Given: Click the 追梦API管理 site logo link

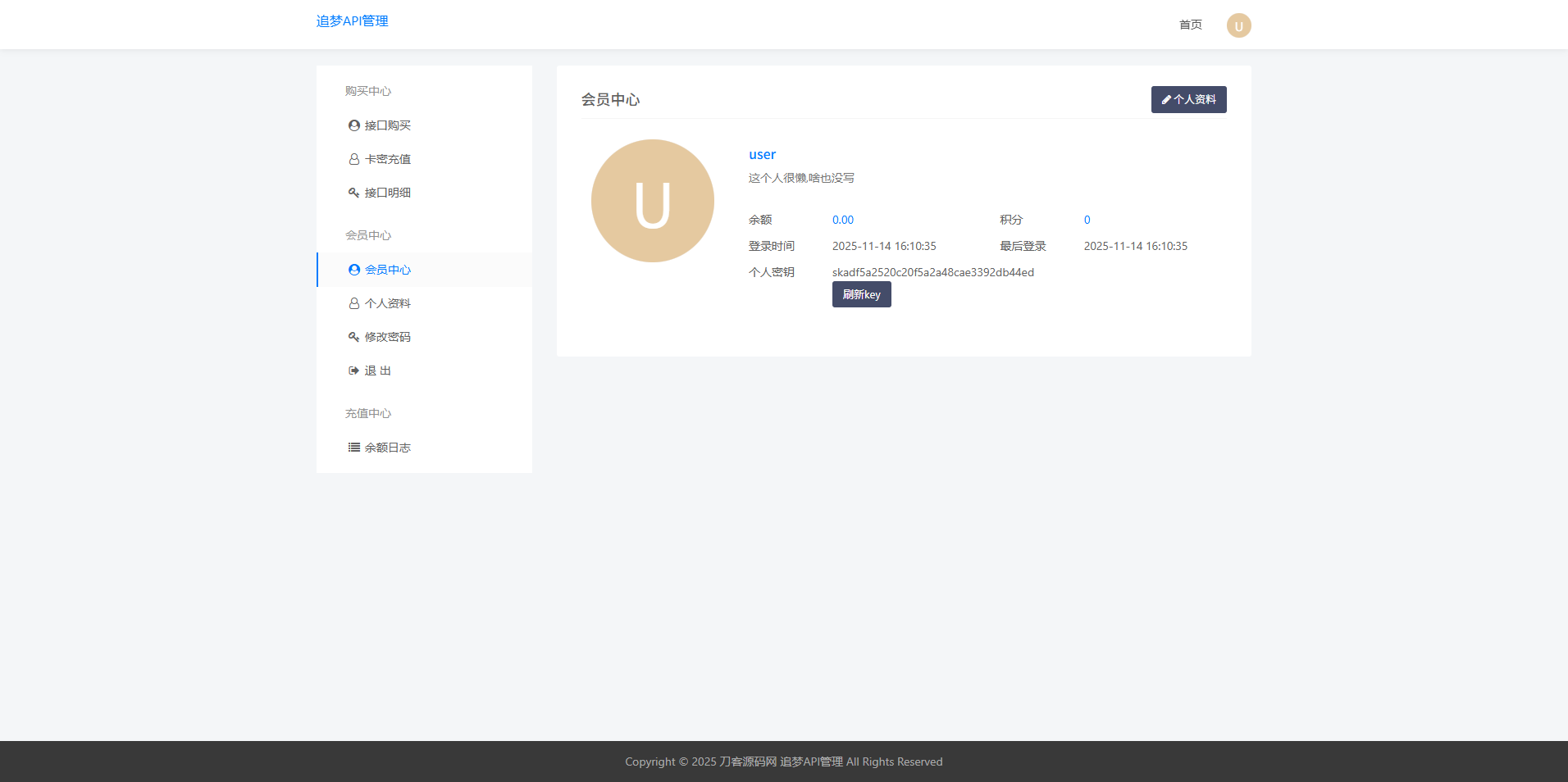Looking at the screenshot, I should (x=352, y=21).
